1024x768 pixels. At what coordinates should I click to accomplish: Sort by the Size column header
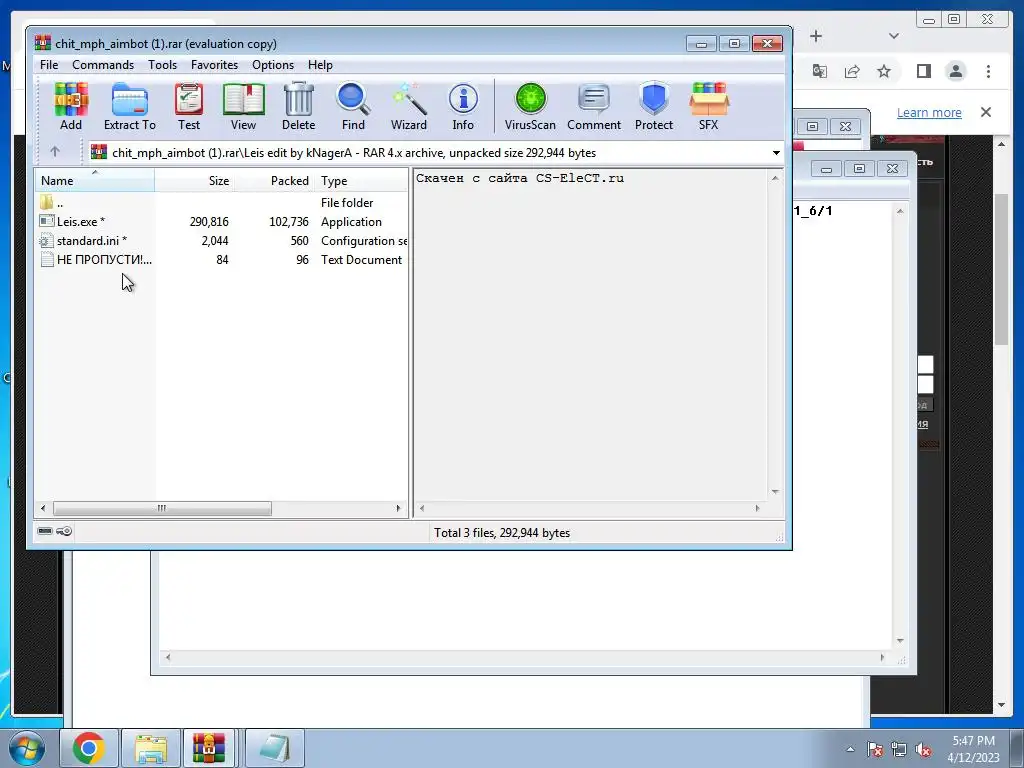click(x=194, y=180)
